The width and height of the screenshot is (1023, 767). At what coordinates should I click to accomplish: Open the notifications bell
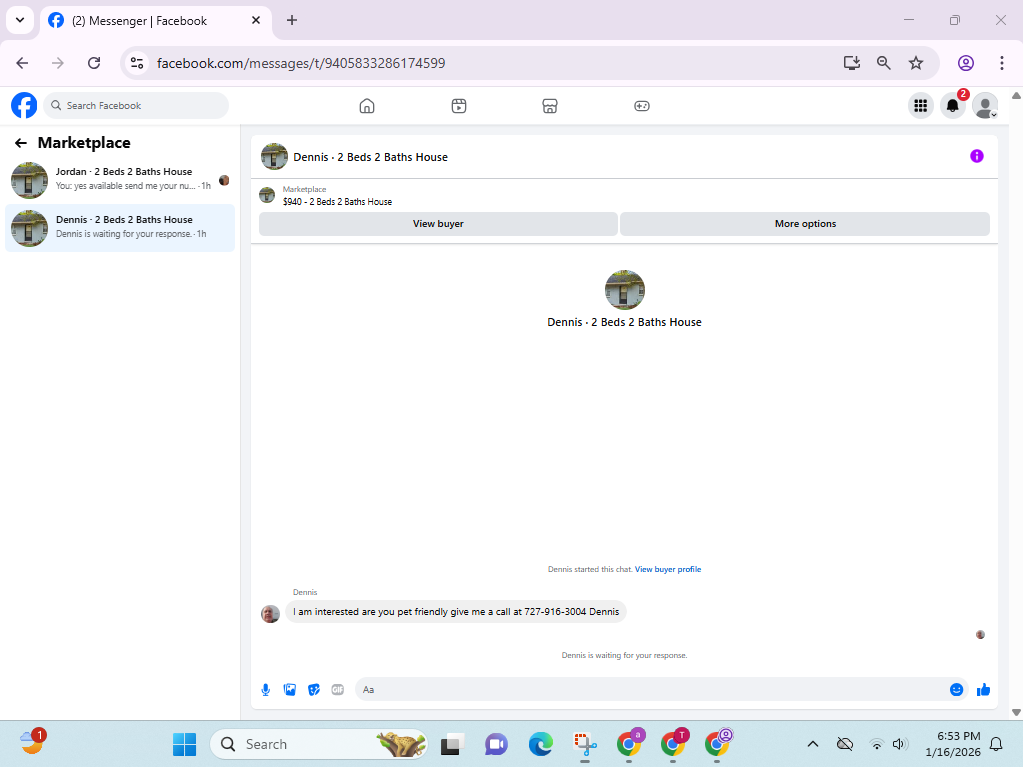953,106
